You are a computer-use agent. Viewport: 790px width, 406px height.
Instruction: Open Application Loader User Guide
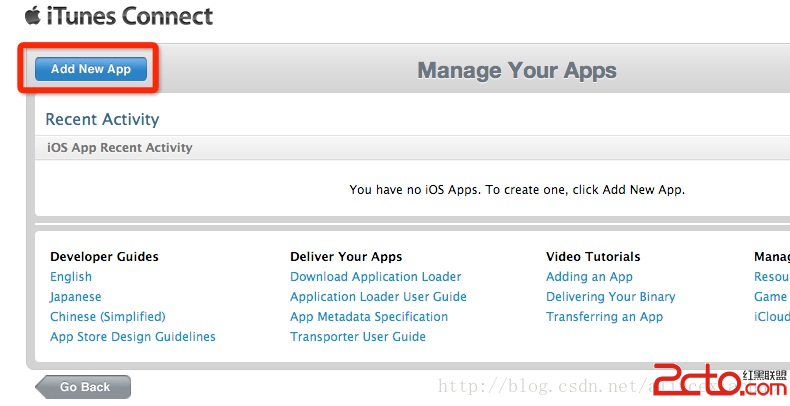click(378, 297)
